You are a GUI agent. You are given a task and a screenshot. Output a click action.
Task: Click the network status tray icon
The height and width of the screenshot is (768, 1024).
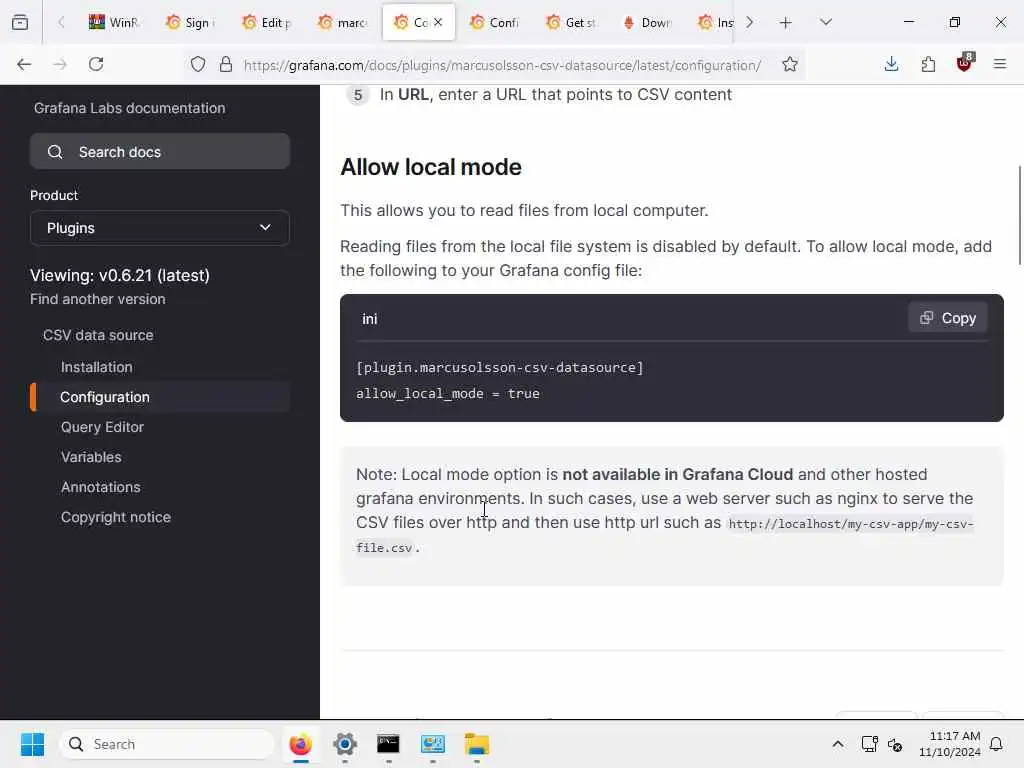[x=869, y=744]
